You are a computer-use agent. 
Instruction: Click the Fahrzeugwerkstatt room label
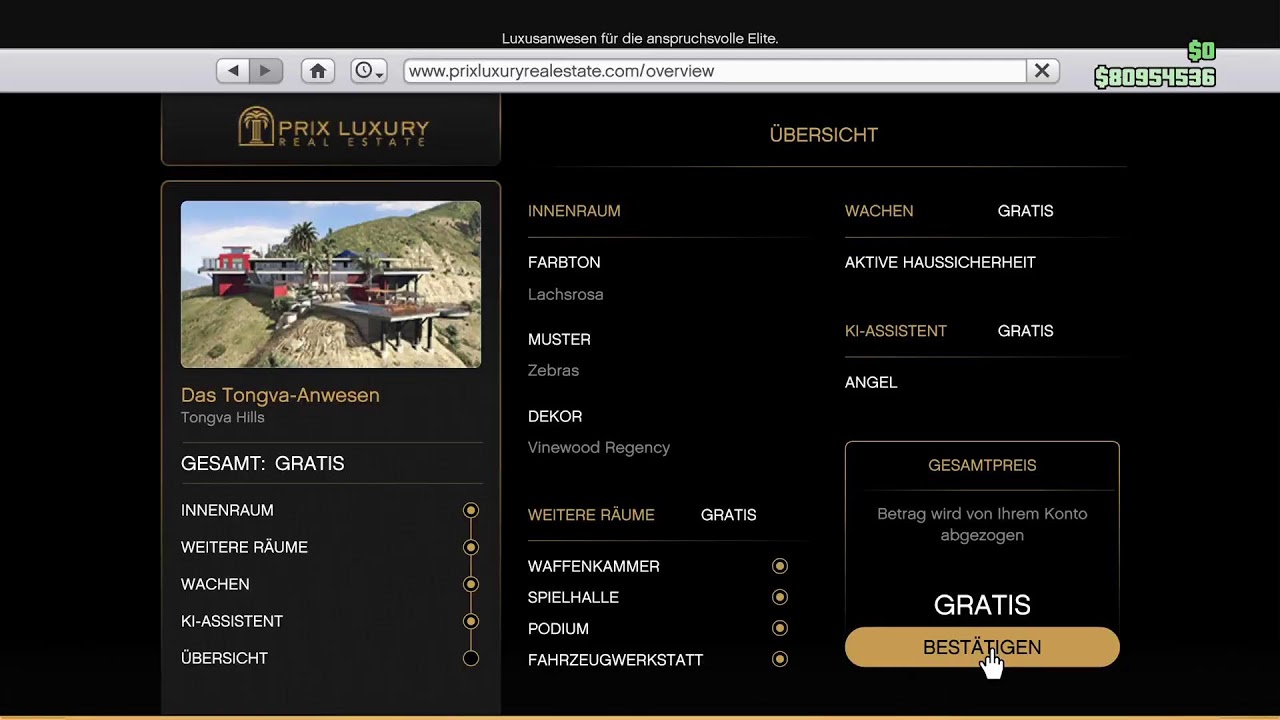(616, 659)
